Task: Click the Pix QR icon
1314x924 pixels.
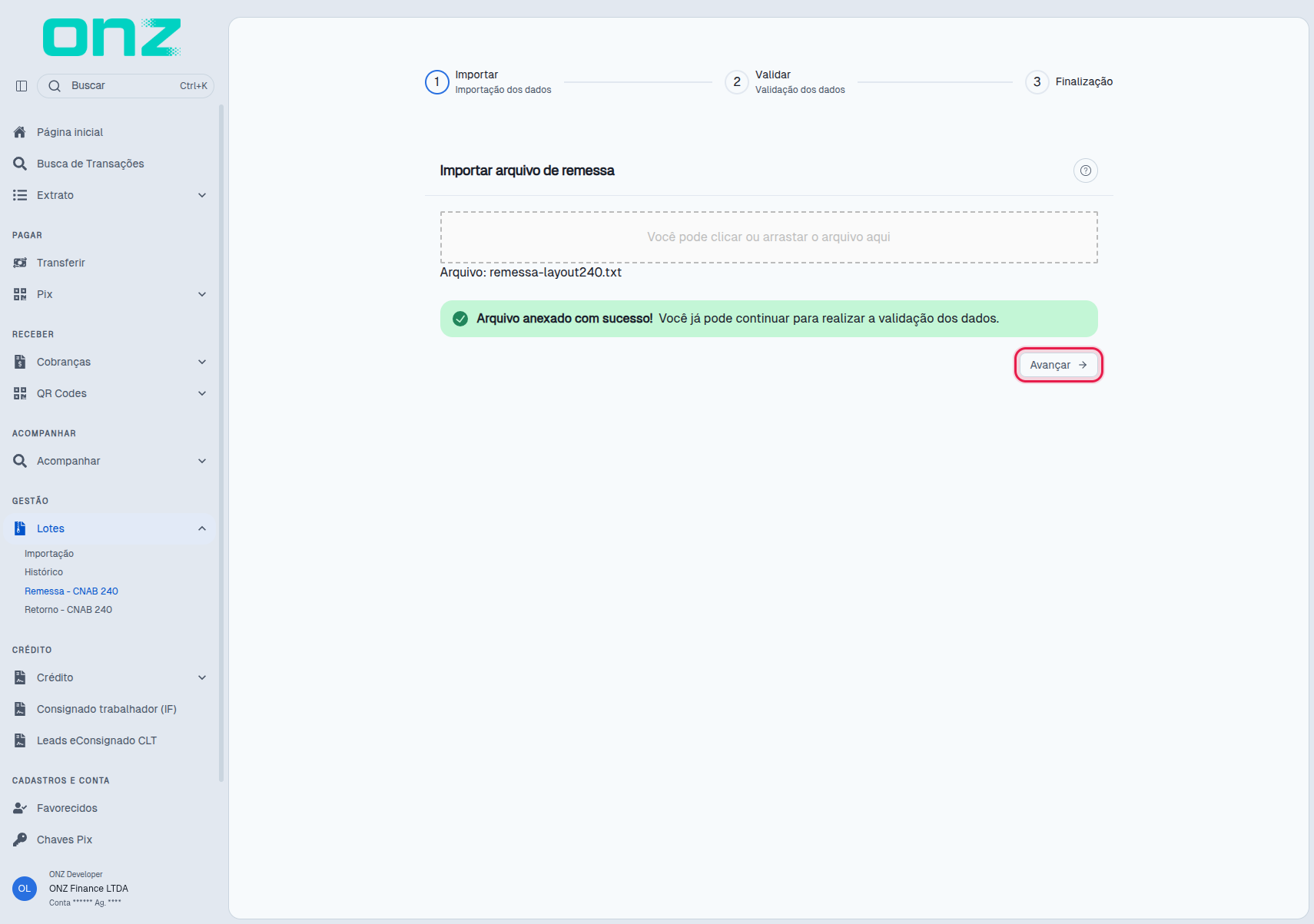Action: [20, 294]
